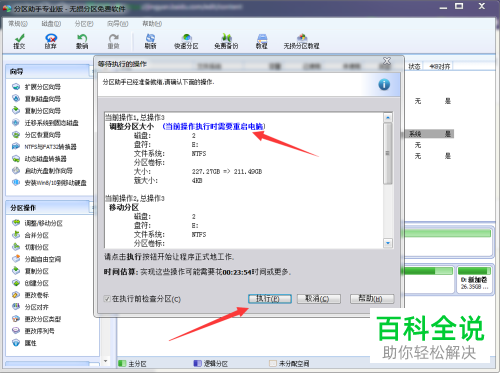Click operations list scroll-up arrow
This screenshot has height=373, width=500.
tap(388, 117)
